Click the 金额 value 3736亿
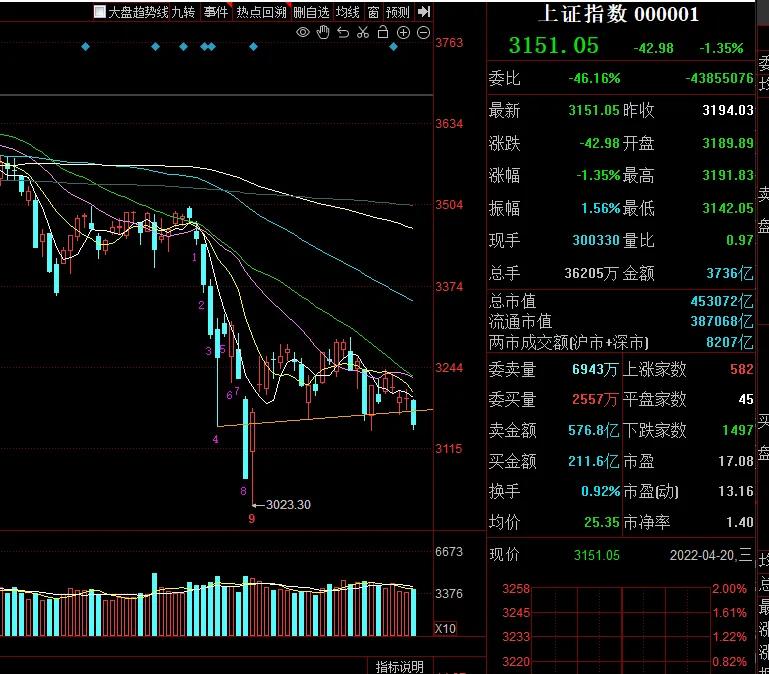This screenshot has height=674, width=769. (x=730, y=273)
